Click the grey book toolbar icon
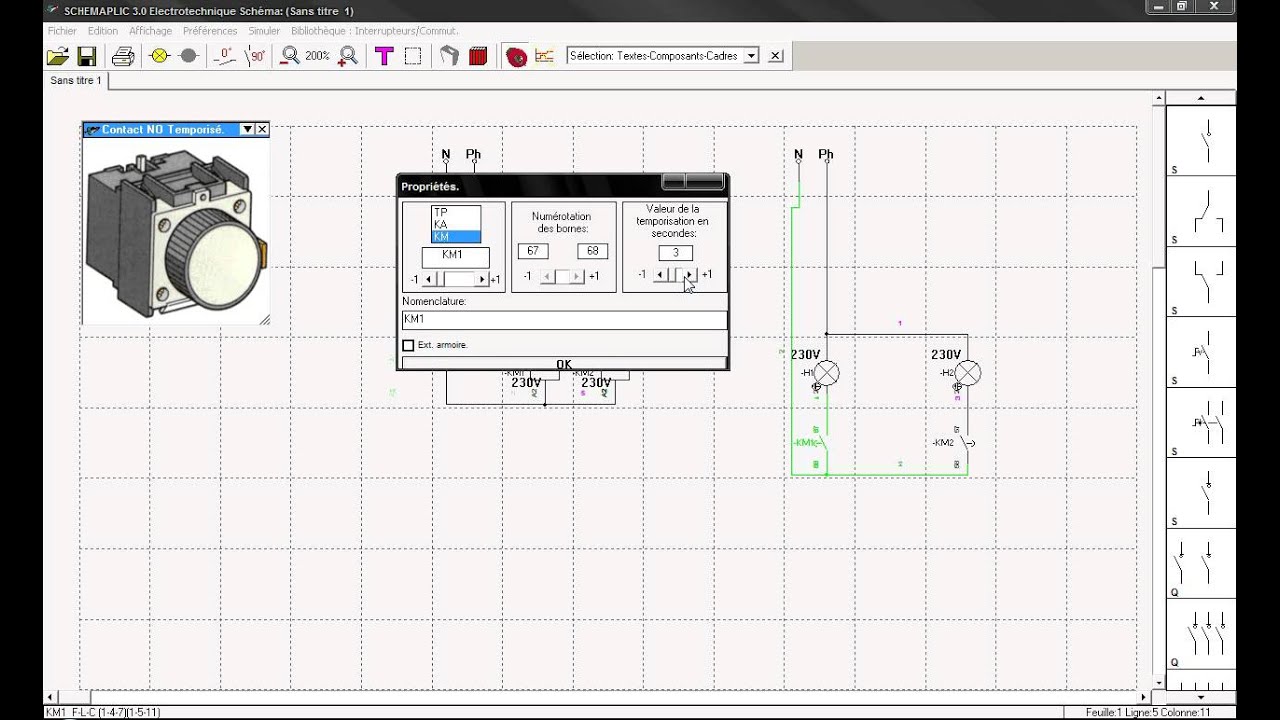The width and height of the screenshot is (1280, 720). (449, 56)
